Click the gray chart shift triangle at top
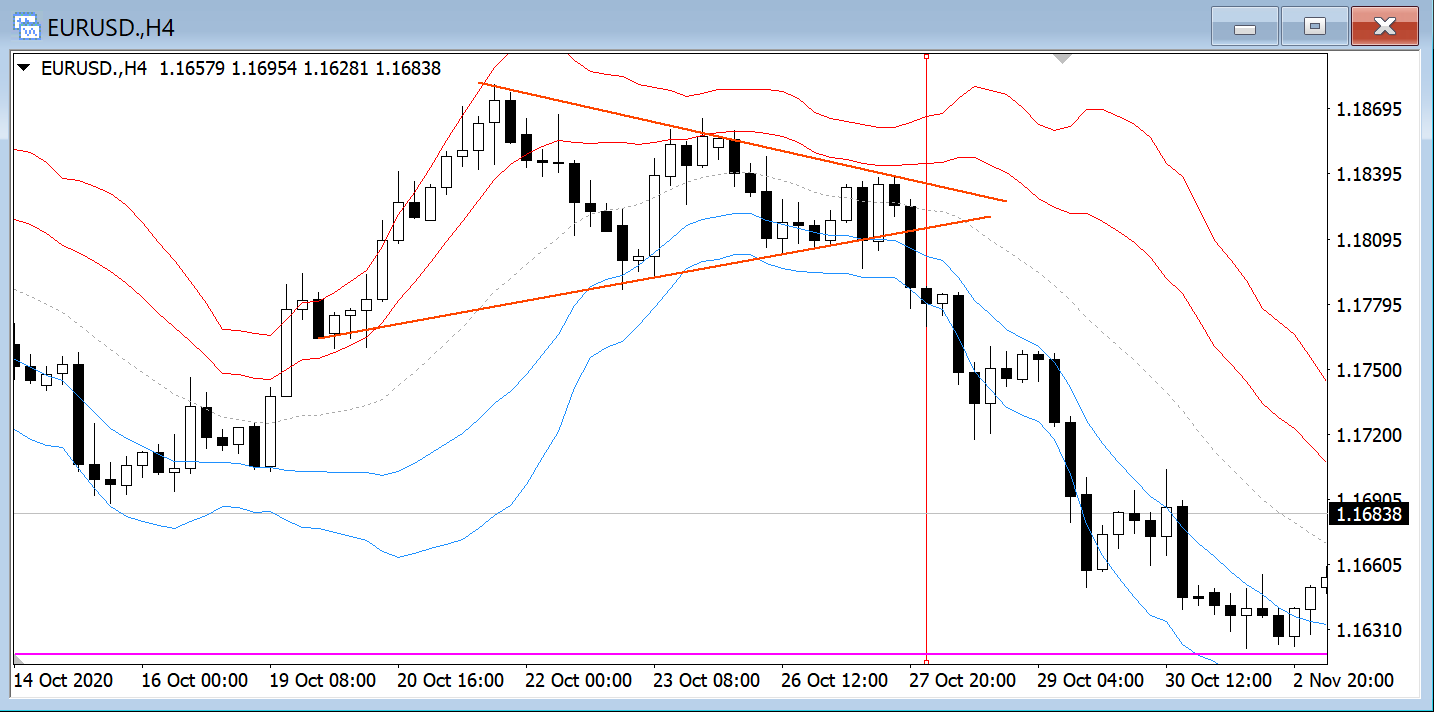Viewport: 1434px width, 712px height. pos(1063,60)
